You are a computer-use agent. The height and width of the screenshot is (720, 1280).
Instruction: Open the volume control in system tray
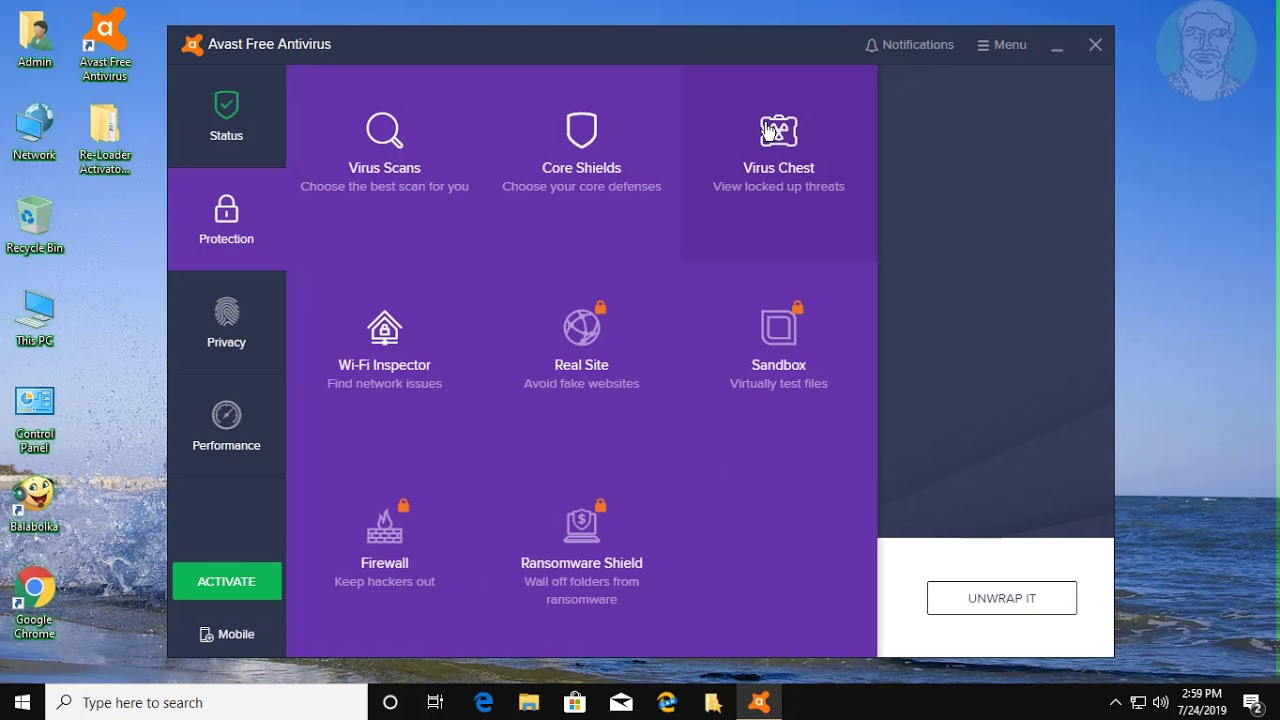tap(1160, 702)
